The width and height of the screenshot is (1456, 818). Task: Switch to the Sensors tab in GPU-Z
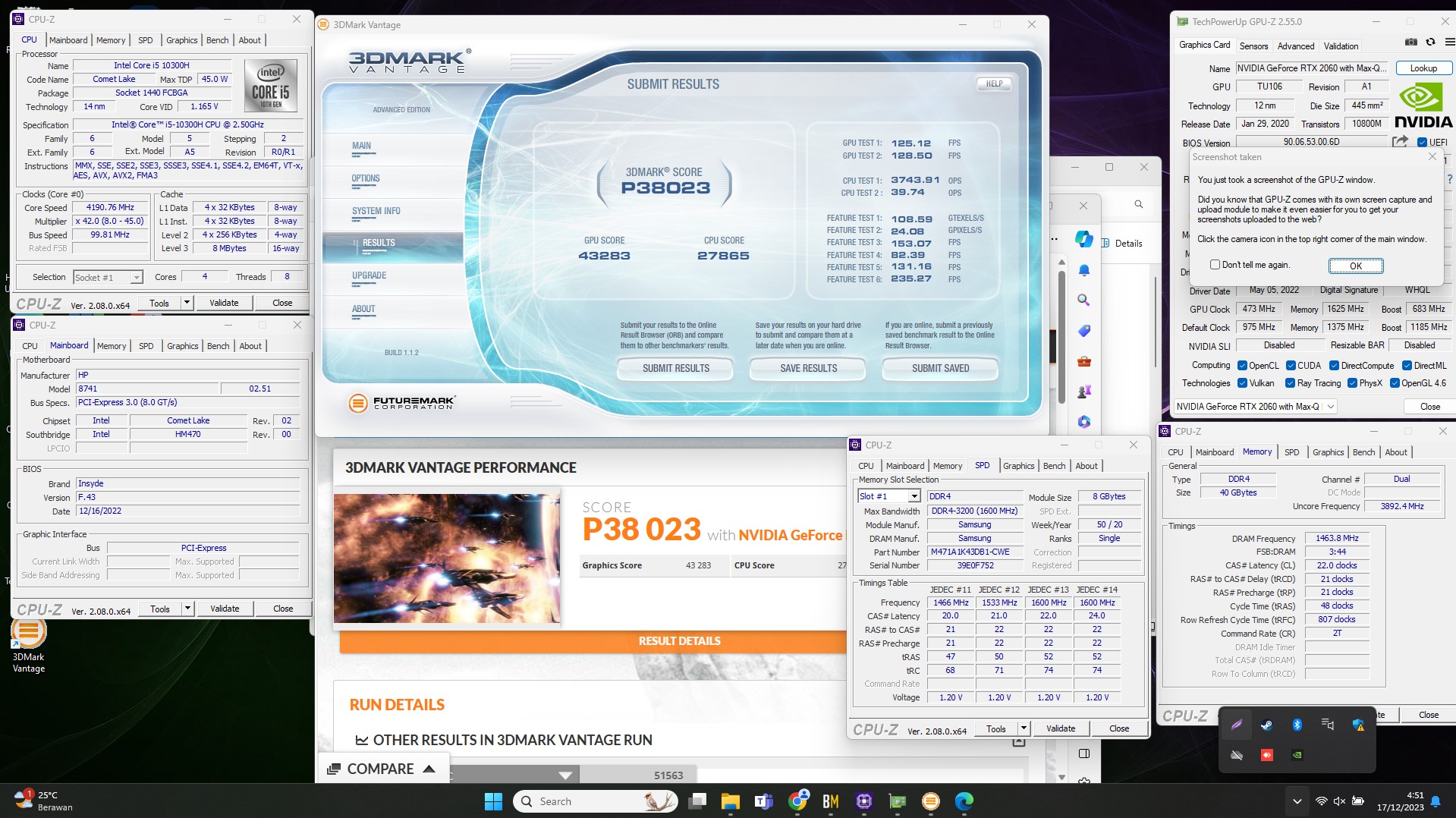(1253, 46)
